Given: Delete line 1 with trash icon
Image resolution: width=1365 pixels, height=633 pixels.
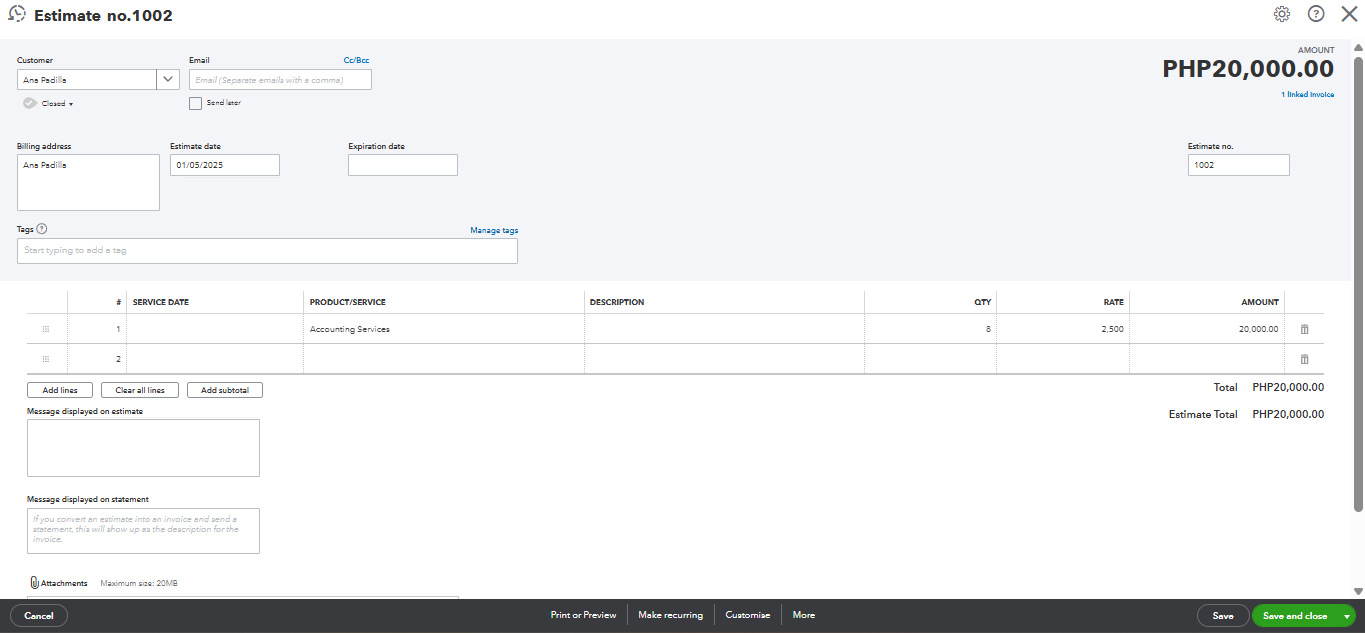Looking at the screenshot, I should [x=1304, y=329].
